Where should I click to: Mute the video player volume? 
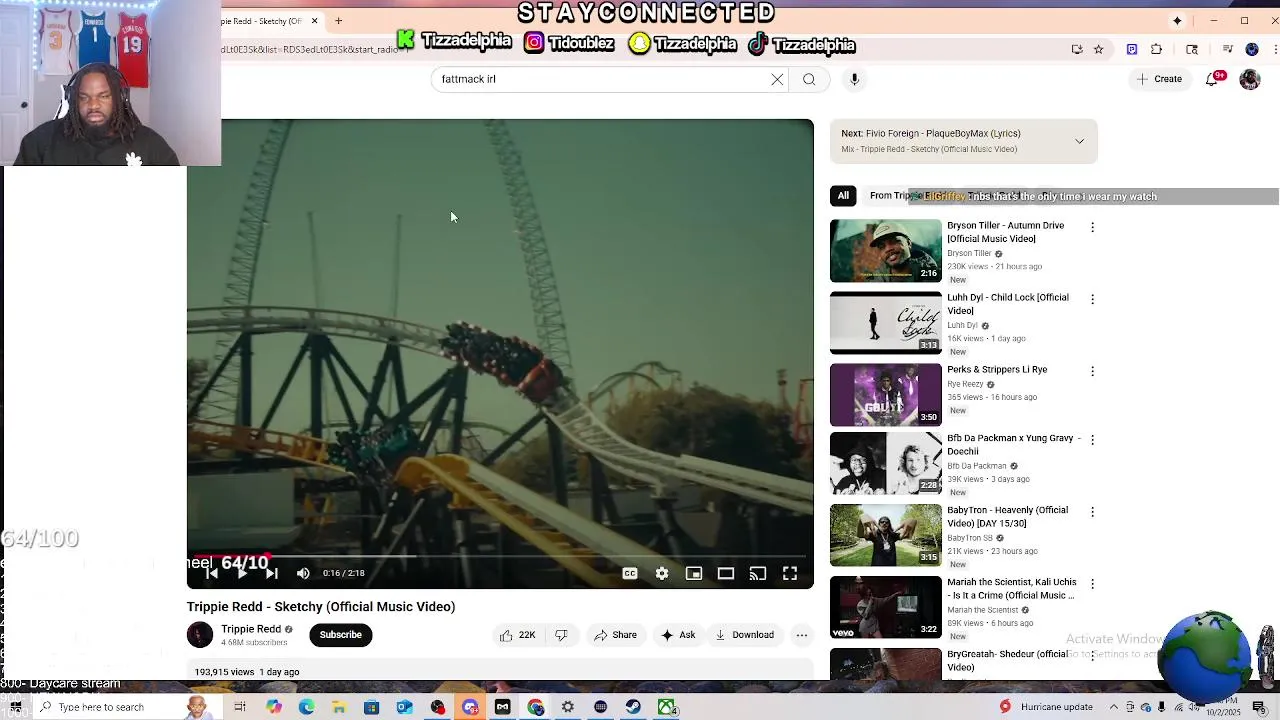pyautogui.click(x=303, y=573)
